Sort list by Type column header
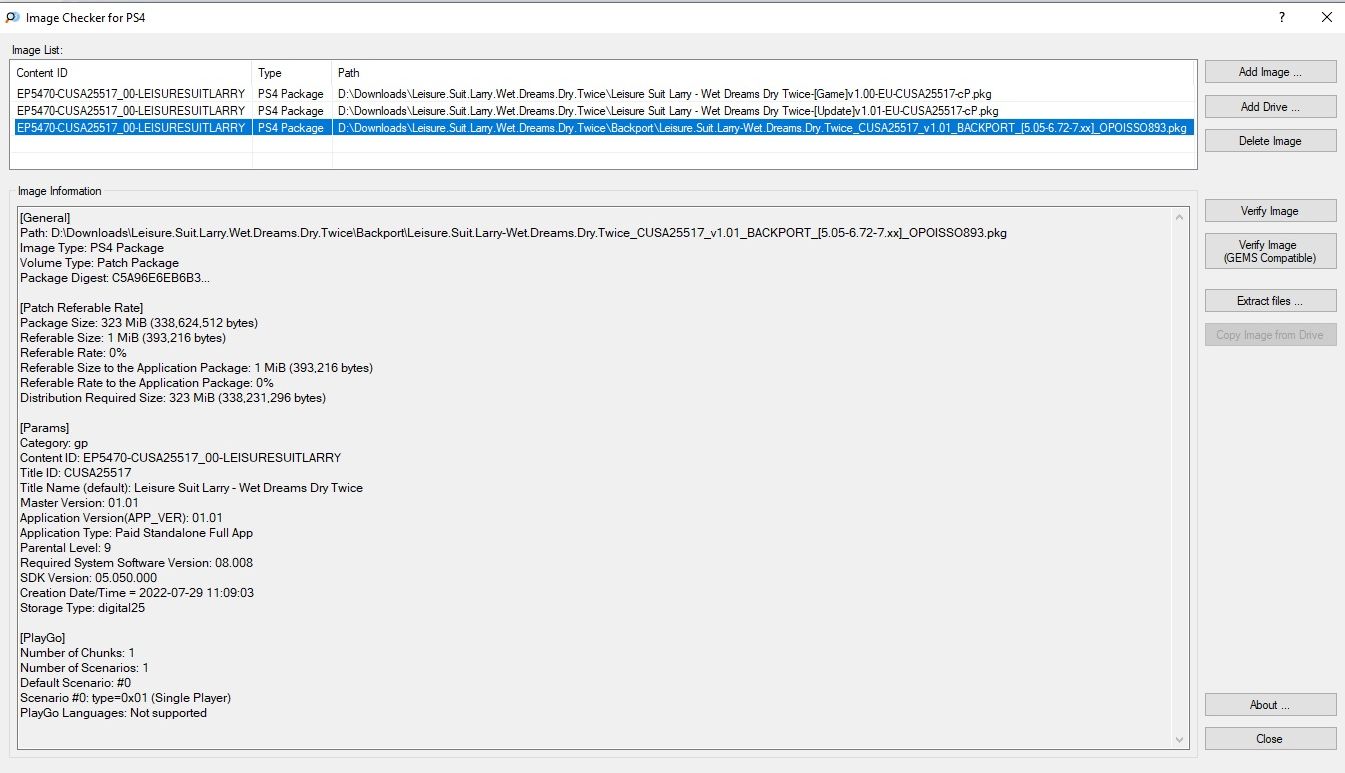Screen dimensions: 1345x773 (292, 73)
